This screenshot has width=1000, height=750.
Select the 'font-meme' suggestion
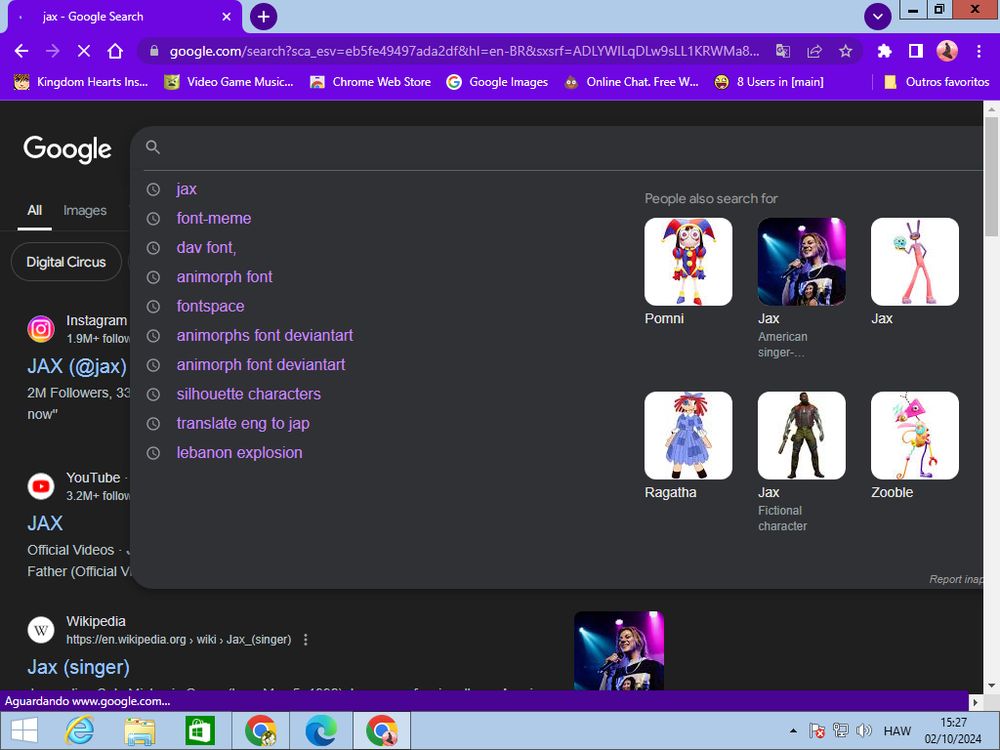[214, 218]
